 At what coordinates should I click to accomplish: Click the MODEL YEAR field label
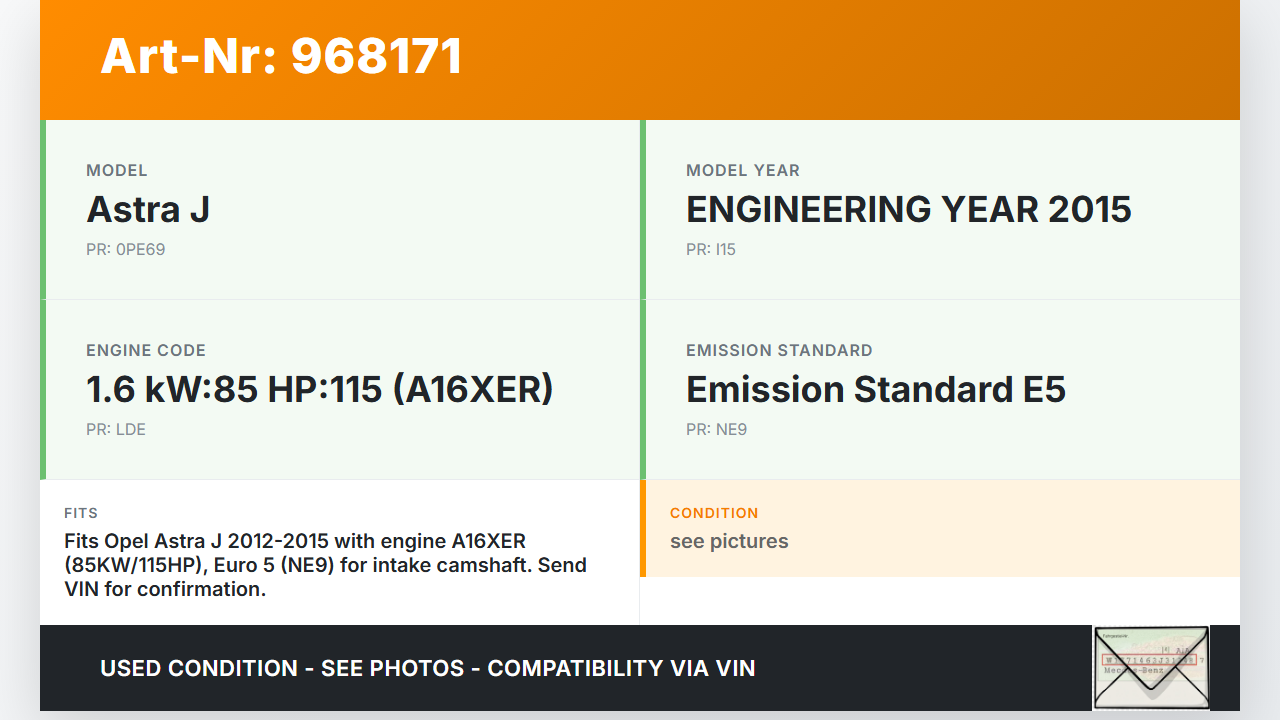pos(743,171)
